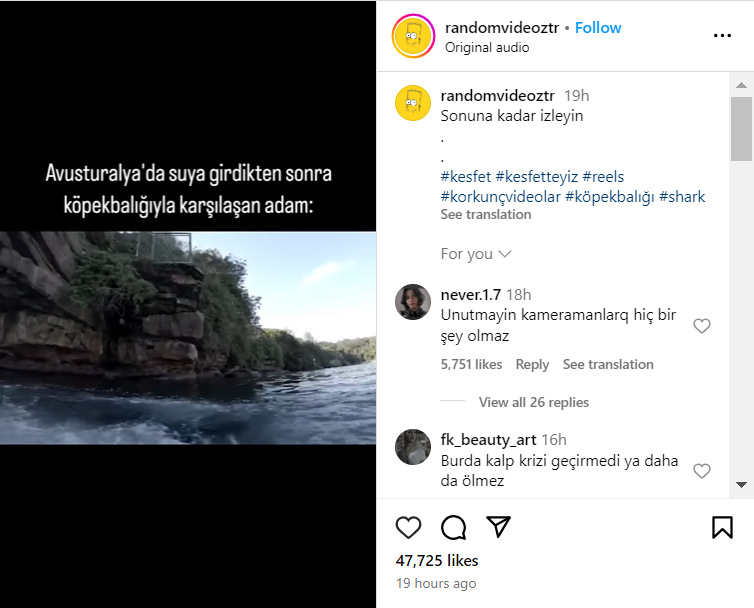See translation of the caption

486,215
